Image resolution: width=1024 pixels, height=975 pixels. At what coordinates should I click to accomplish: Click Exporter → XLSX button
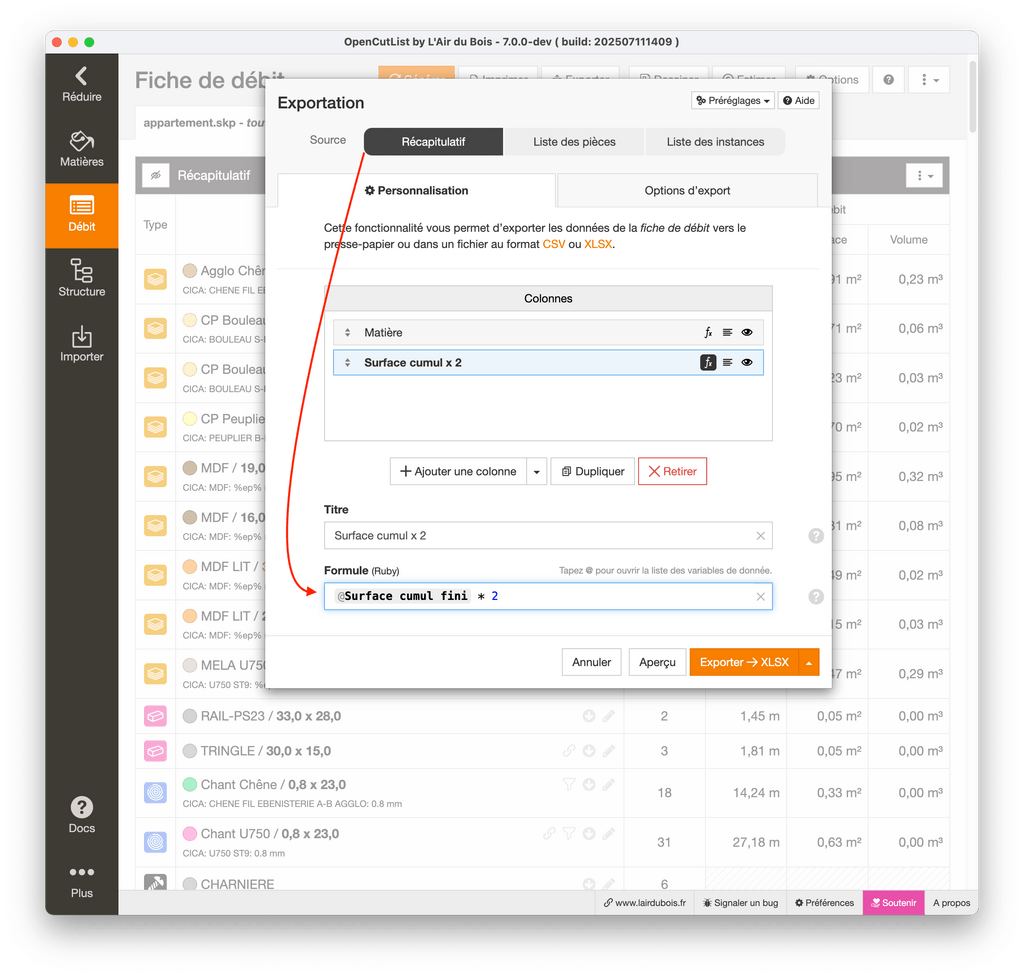pos(744,663)
